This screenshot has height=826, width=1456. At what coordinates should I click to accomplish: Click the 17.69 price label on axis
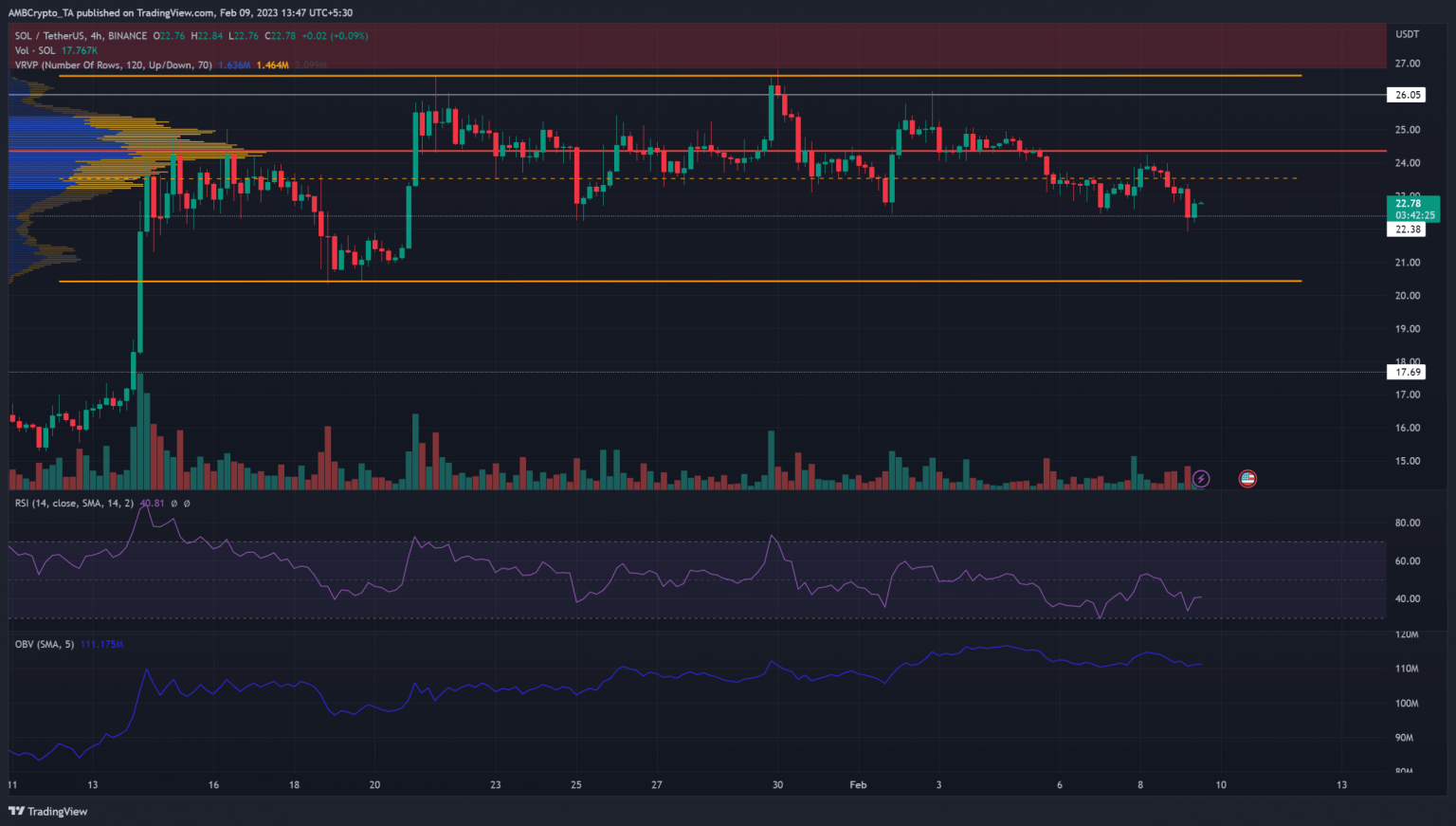(x=1408, y=373)
